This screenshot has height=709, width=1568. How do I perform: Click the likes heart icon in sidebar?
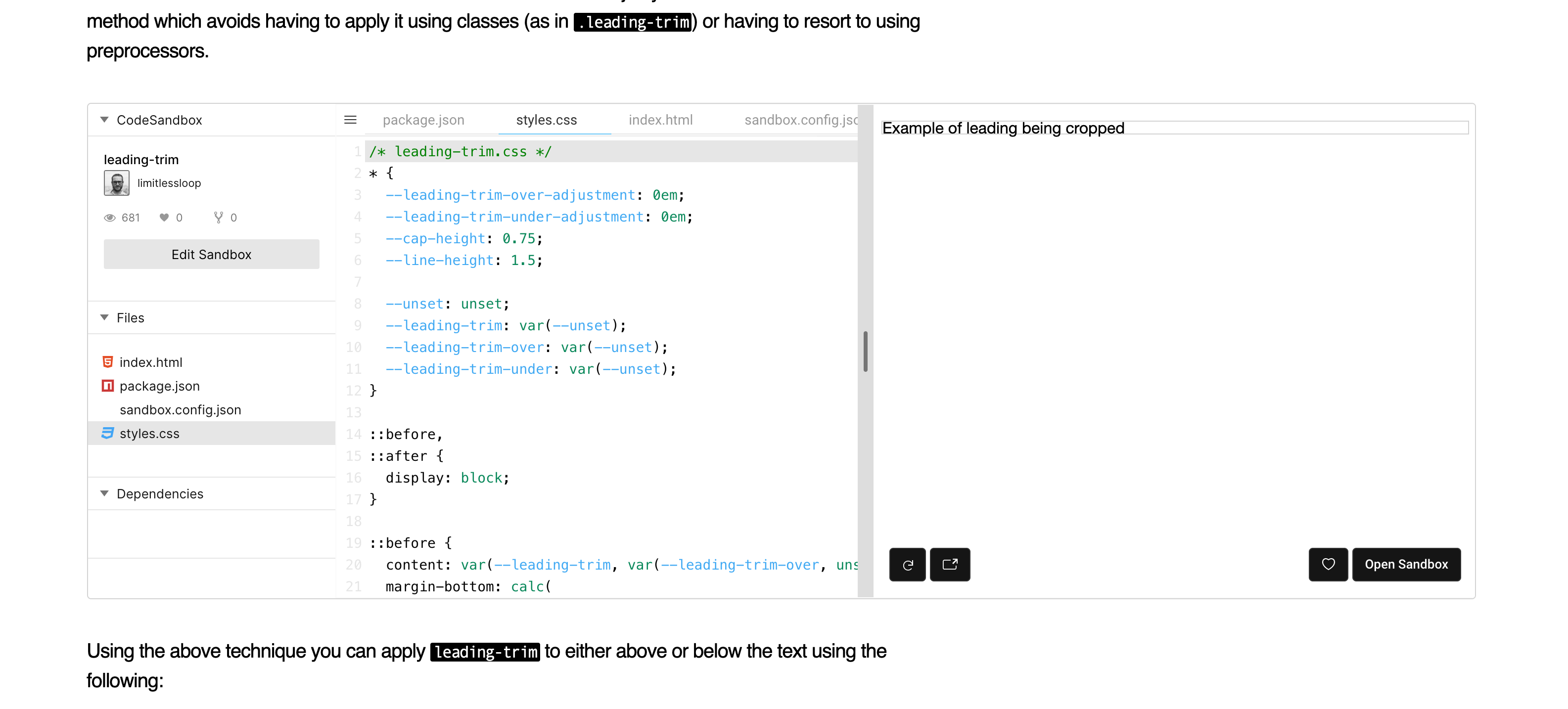164,217
